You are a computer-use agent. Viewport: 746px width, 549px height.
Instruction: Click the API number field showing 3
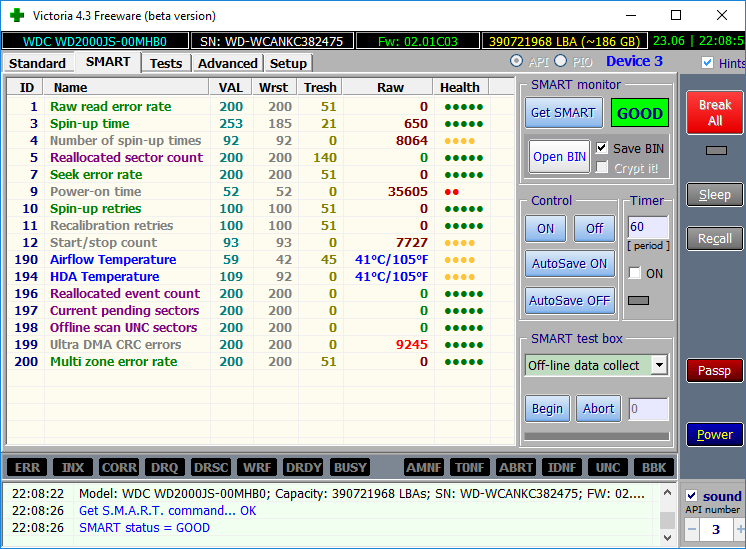[x=716, y=529]
